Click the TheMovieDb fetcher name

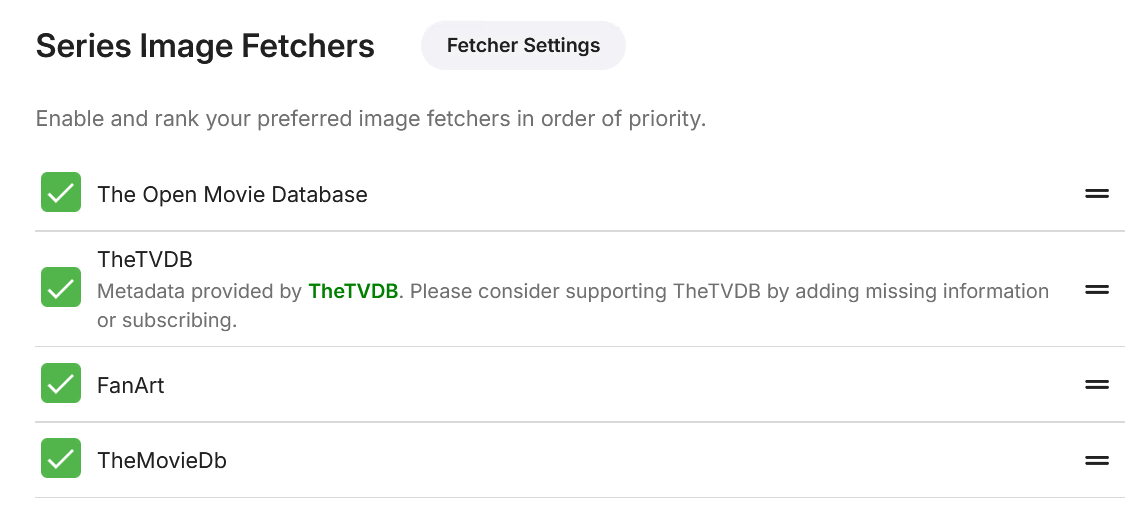[162, 461]
